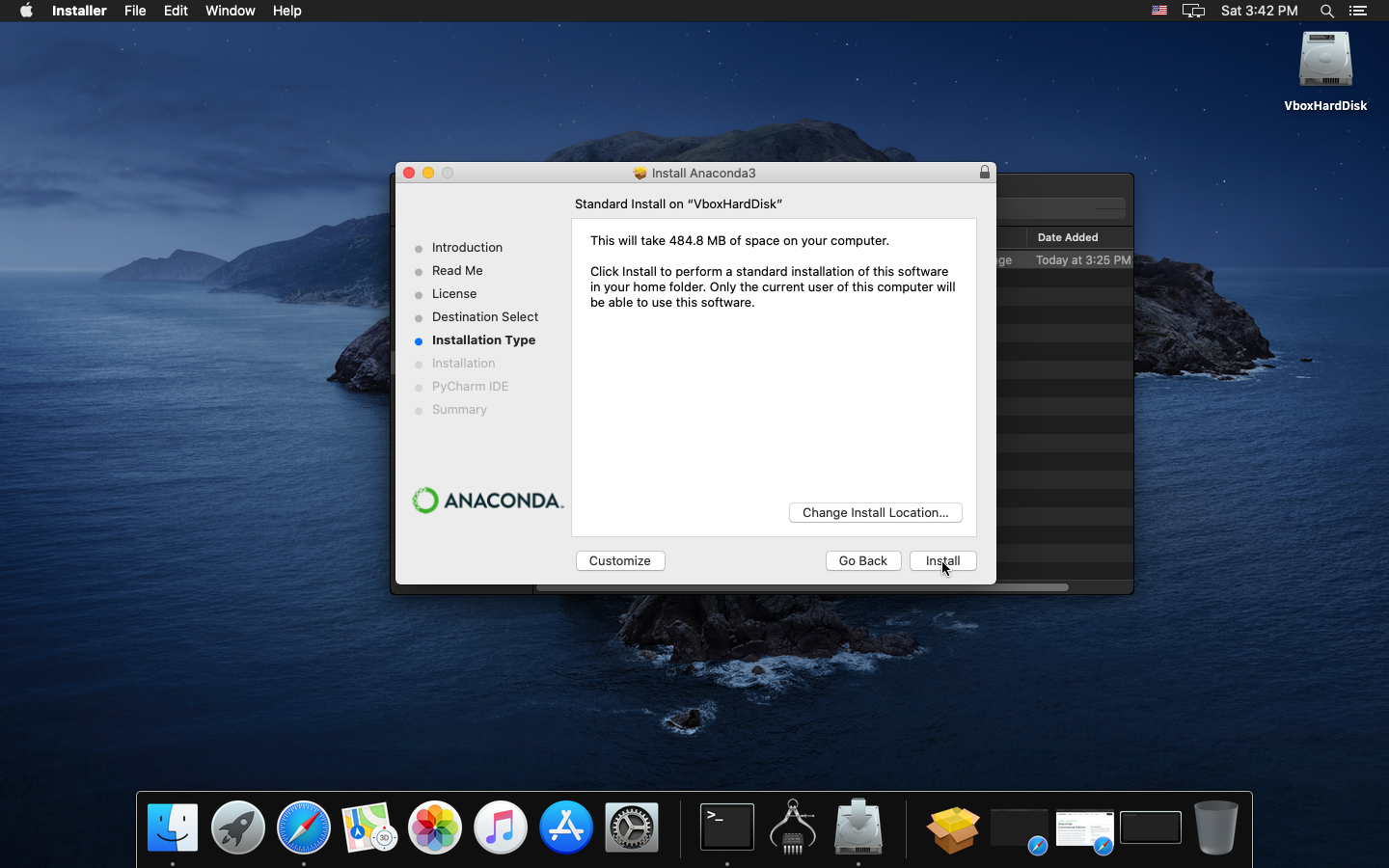Screen dimensions: 1389x868
Task: Open the Installer menu
Action: point(79,11)
